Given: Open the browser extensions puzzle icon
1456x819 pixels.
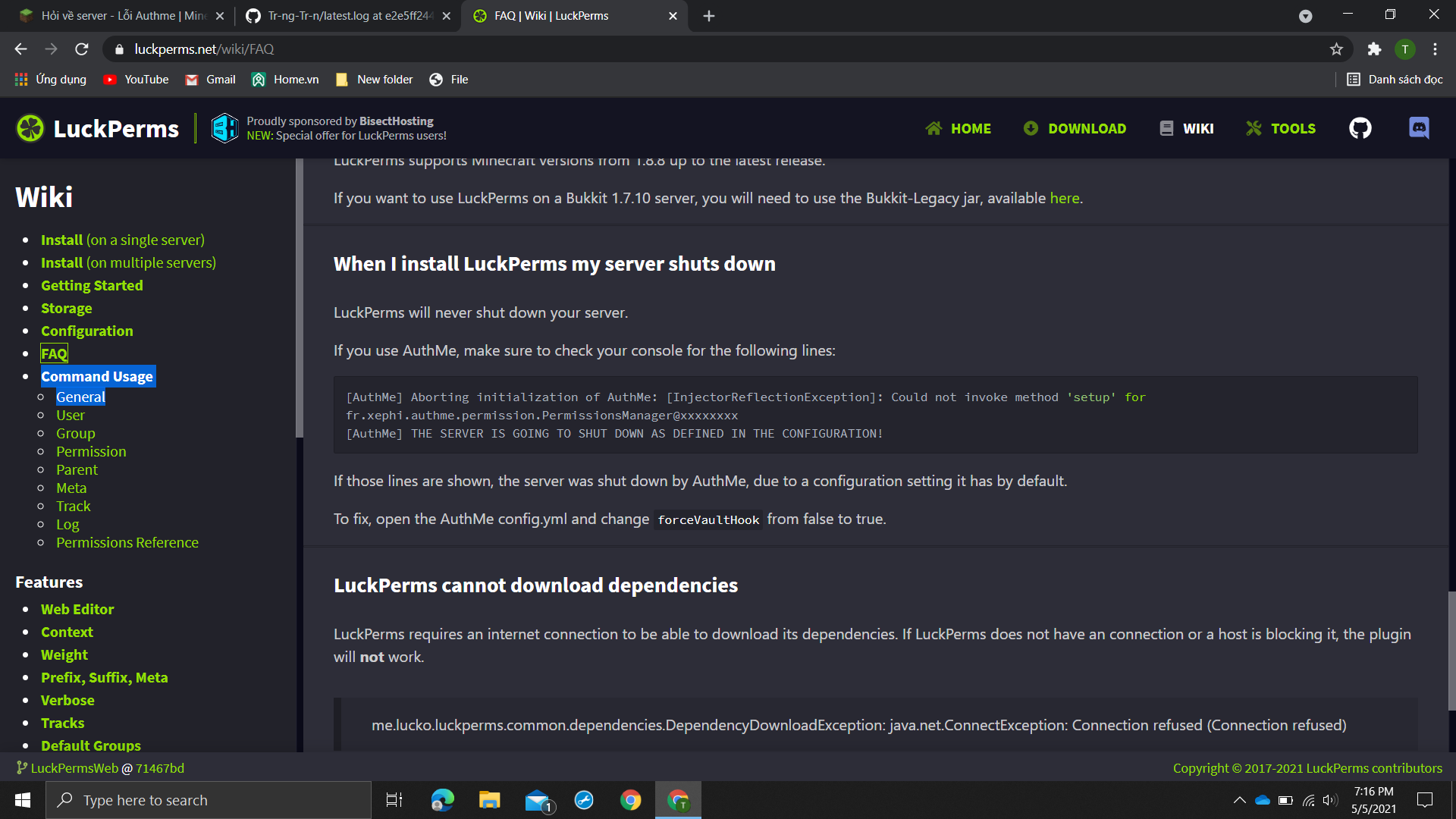Looking at the screenshot, I should click(1374, 49).
